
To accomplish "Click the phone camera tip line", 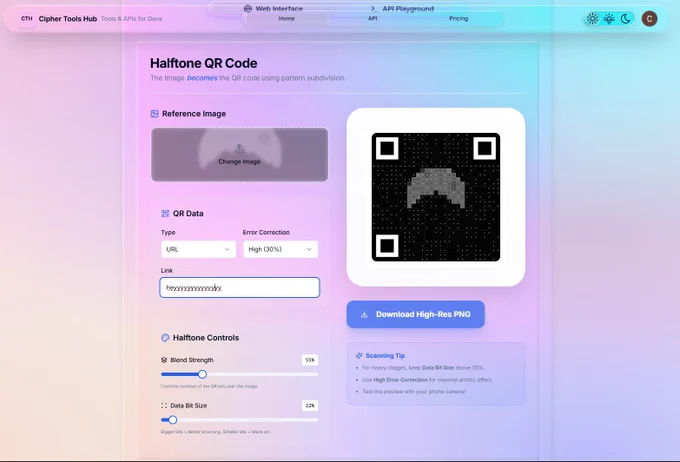I will [414, 391].
